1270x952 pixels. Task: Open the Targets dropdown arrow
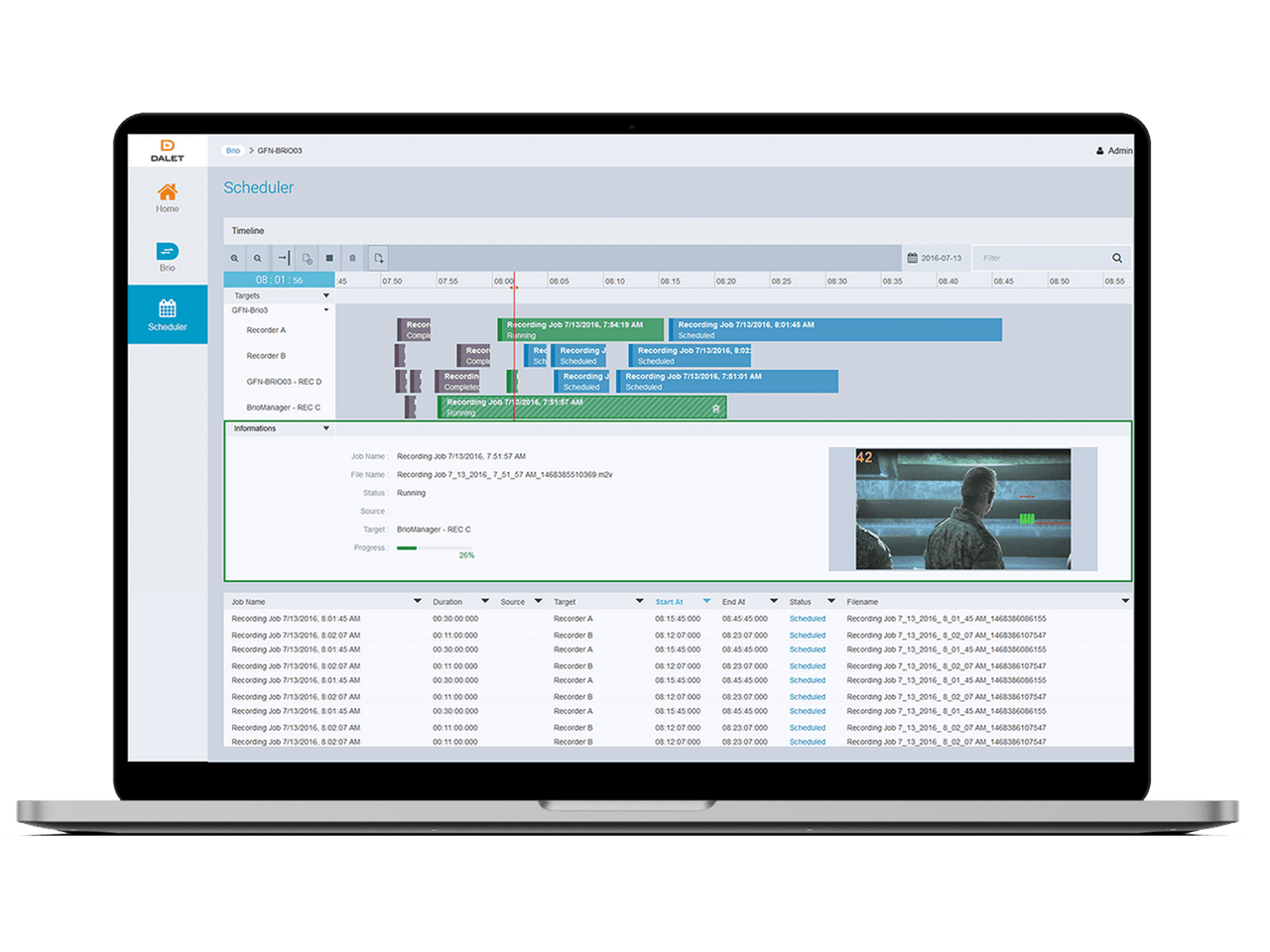click(325, 296)
